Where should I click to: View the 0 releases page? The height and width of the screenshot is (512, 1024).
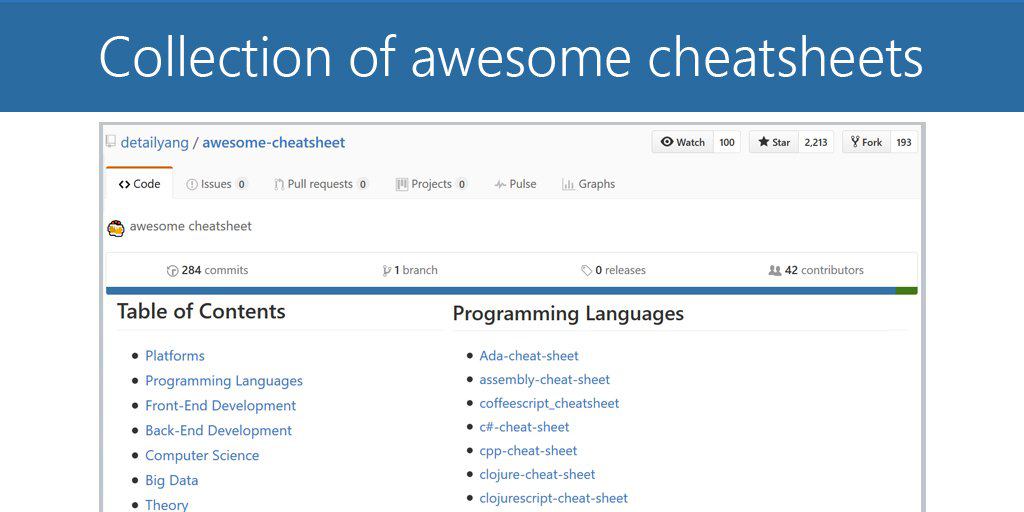click(x=613, y=270)
